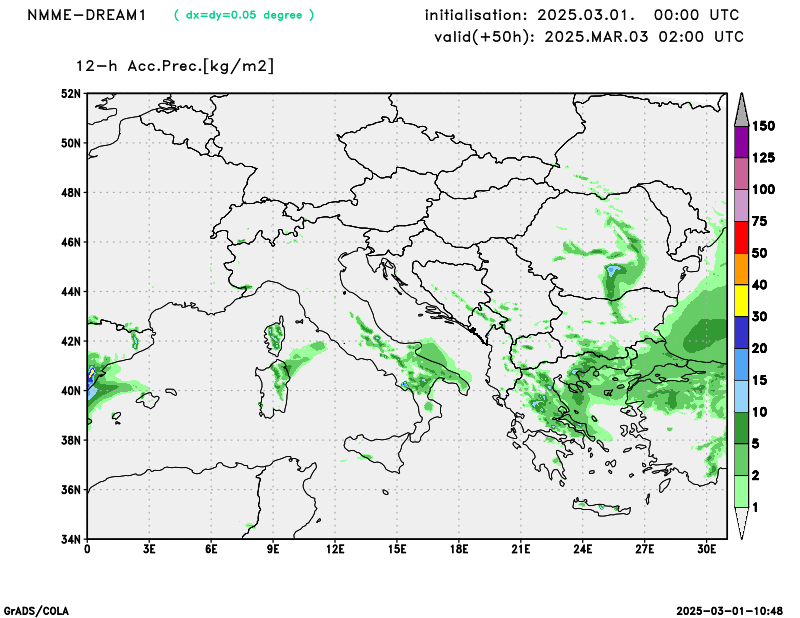The image size is (800, 618).
Task: Click the NMME-DREAM1 model title
Action: (x=86, y=15)
